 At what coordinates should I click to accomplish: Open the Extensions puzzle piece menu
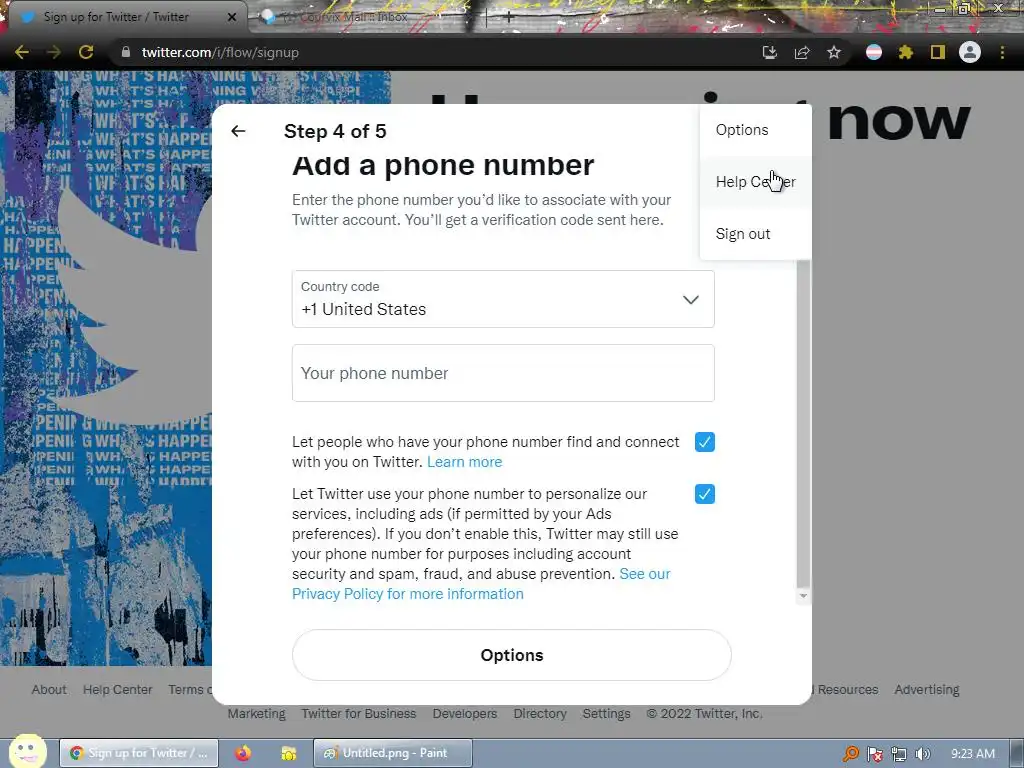pos(906,52)
